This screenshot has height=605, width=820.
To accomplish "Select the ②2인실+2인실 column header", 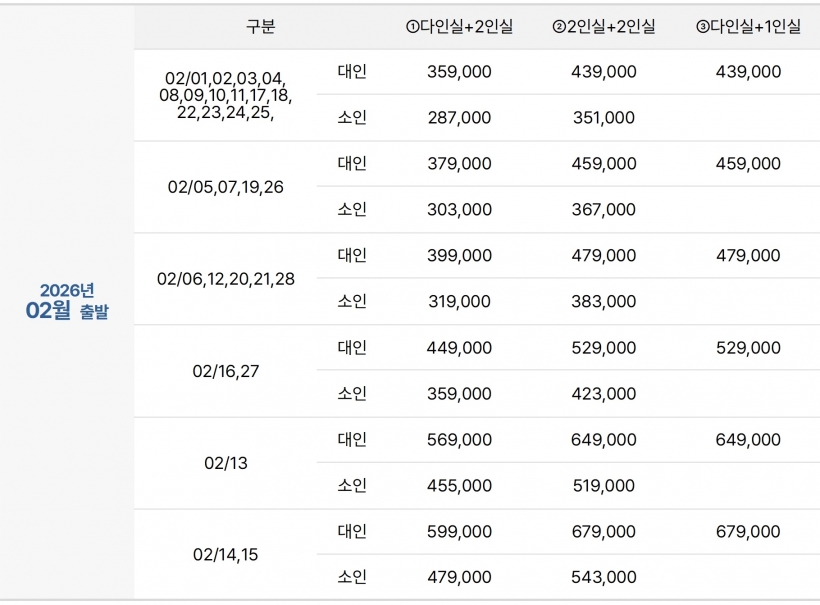I will (603, 27).
